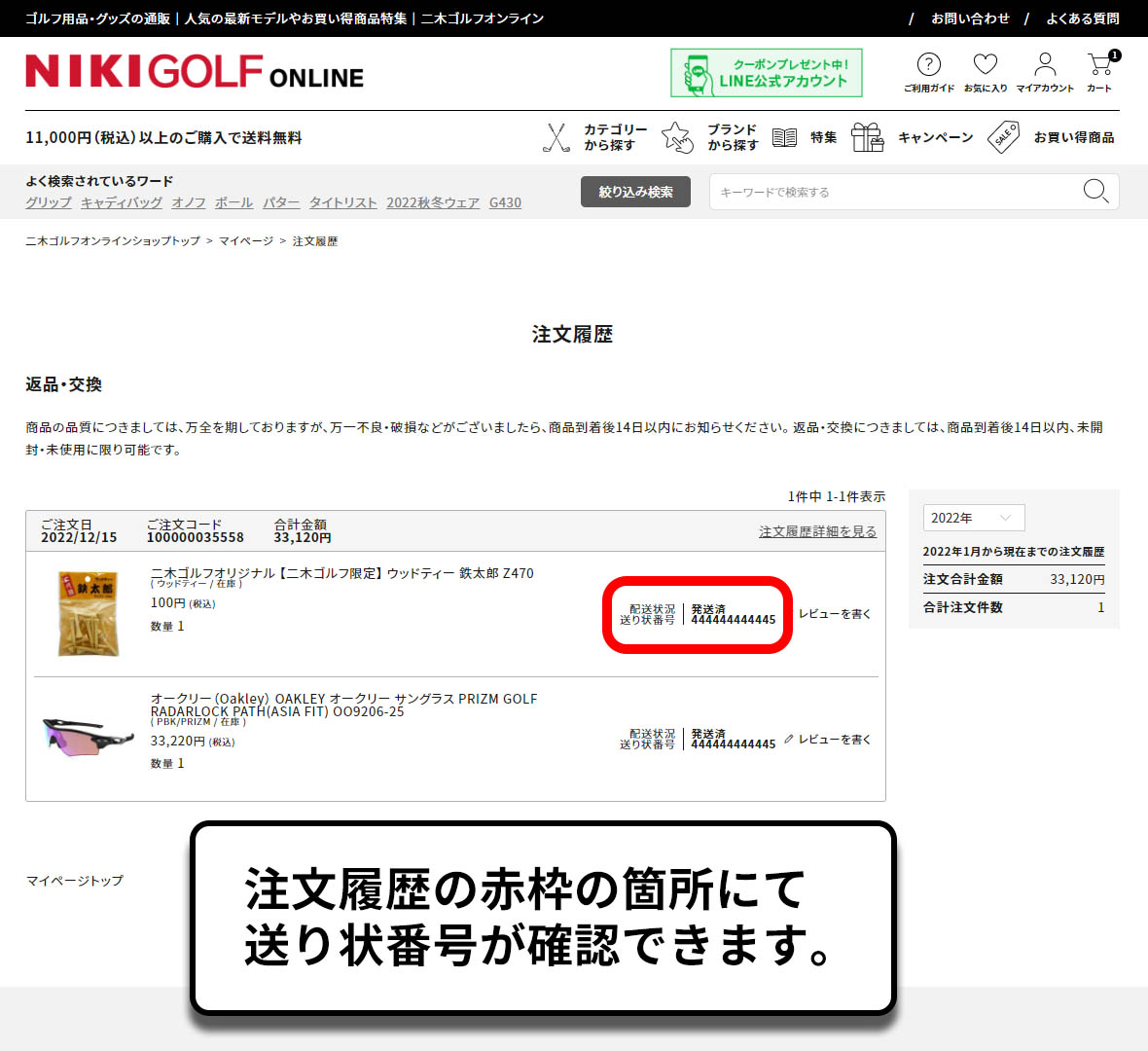This screenshot has width=1148, height=1051.
Task: Click the search magnifying glass icon
Action: tap(1095, 192)
